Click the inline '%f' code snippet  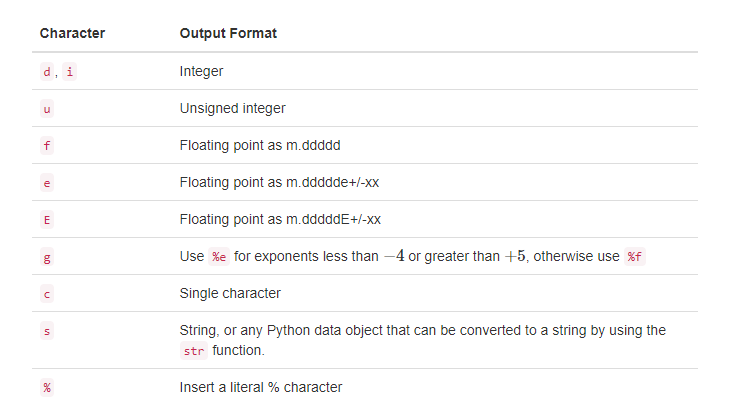coord(634,257)
